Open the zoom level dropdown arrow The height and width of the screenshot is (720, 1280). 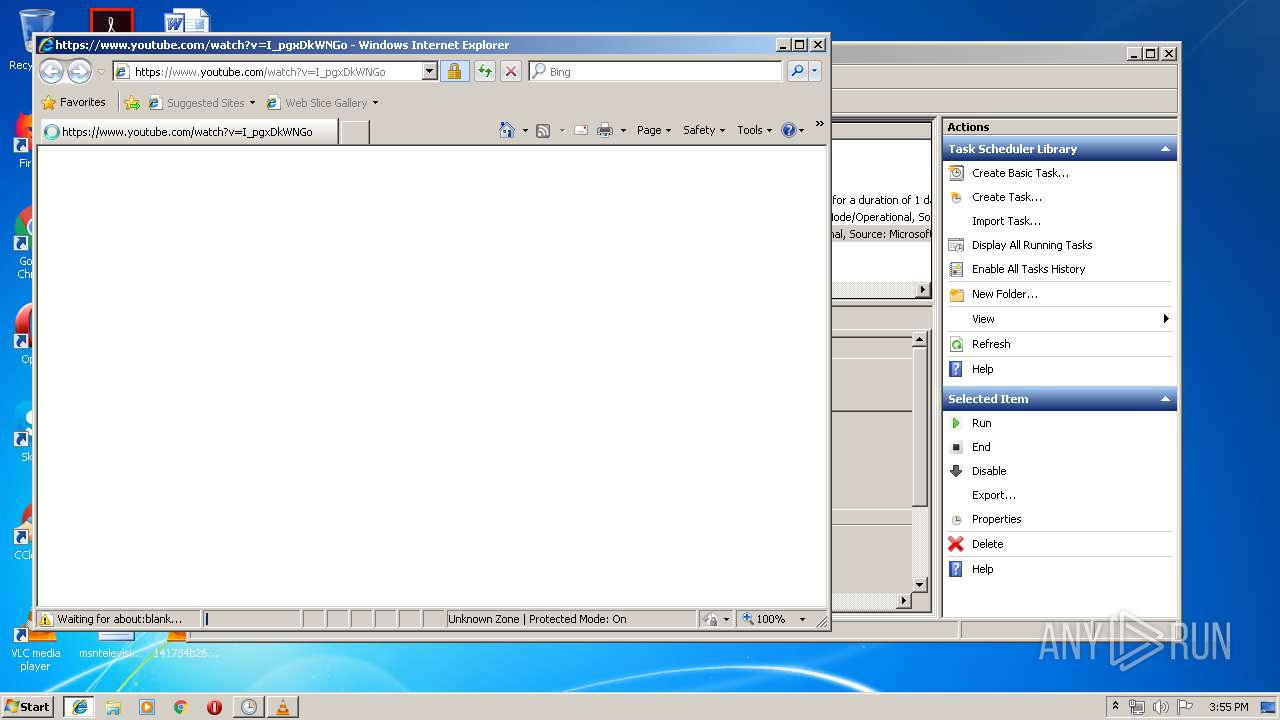[802, 619]
